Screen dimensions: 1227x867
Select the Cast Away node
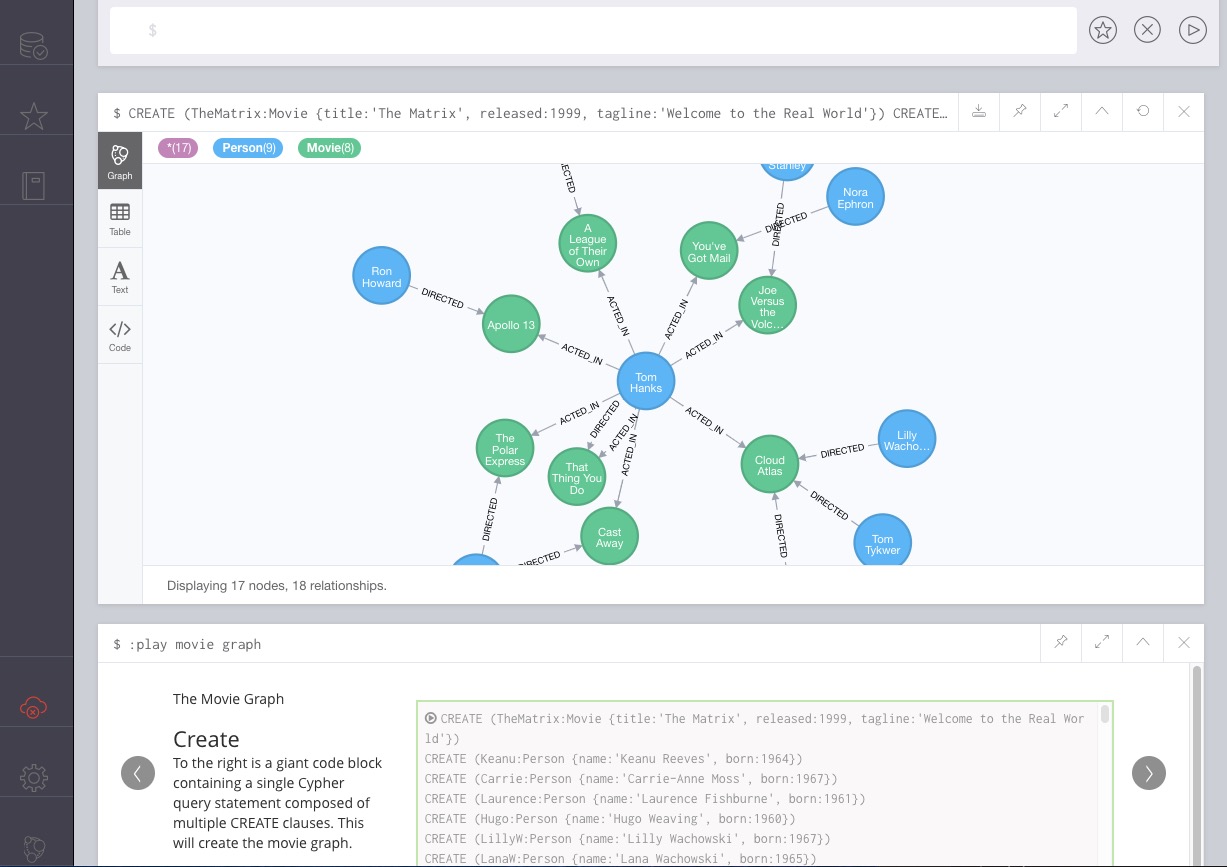pyautogui.click(x=610, y=537)
